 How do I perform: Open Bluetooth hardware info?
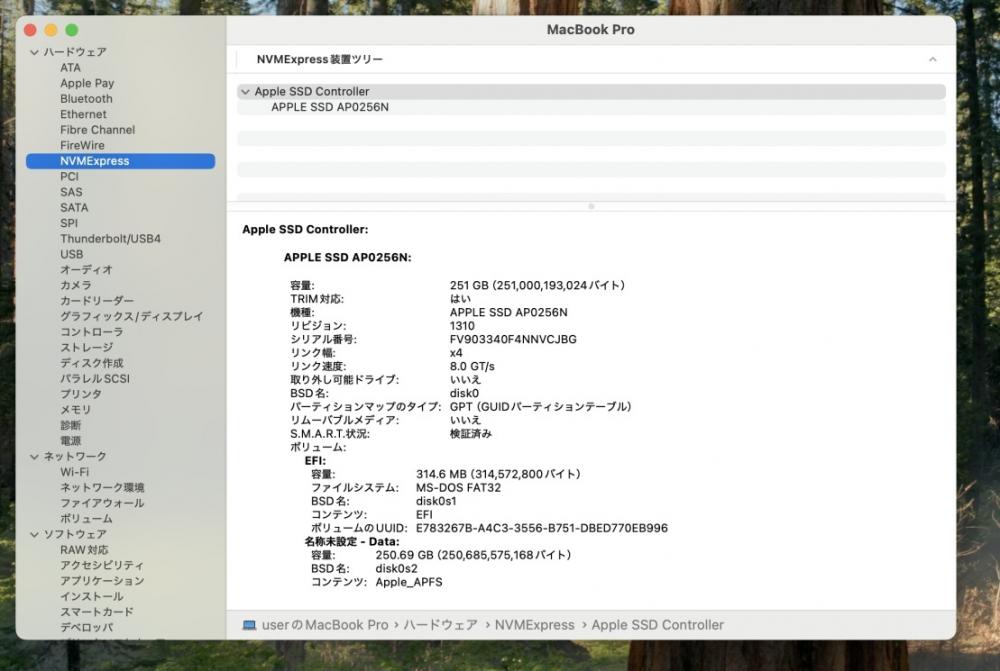[86, 99]
